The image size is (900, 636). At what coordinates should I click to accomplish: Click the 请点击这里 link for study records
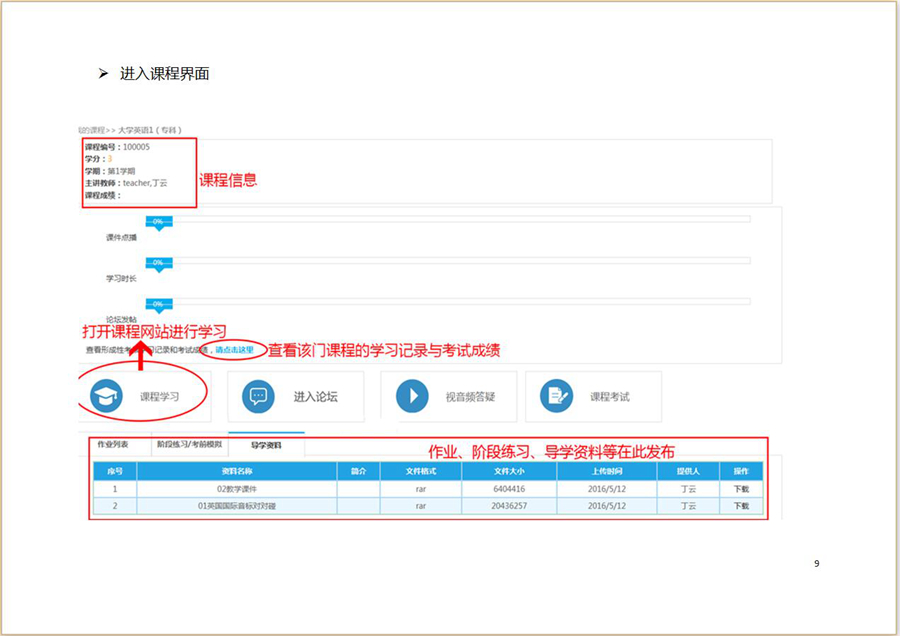coord(234,350)
